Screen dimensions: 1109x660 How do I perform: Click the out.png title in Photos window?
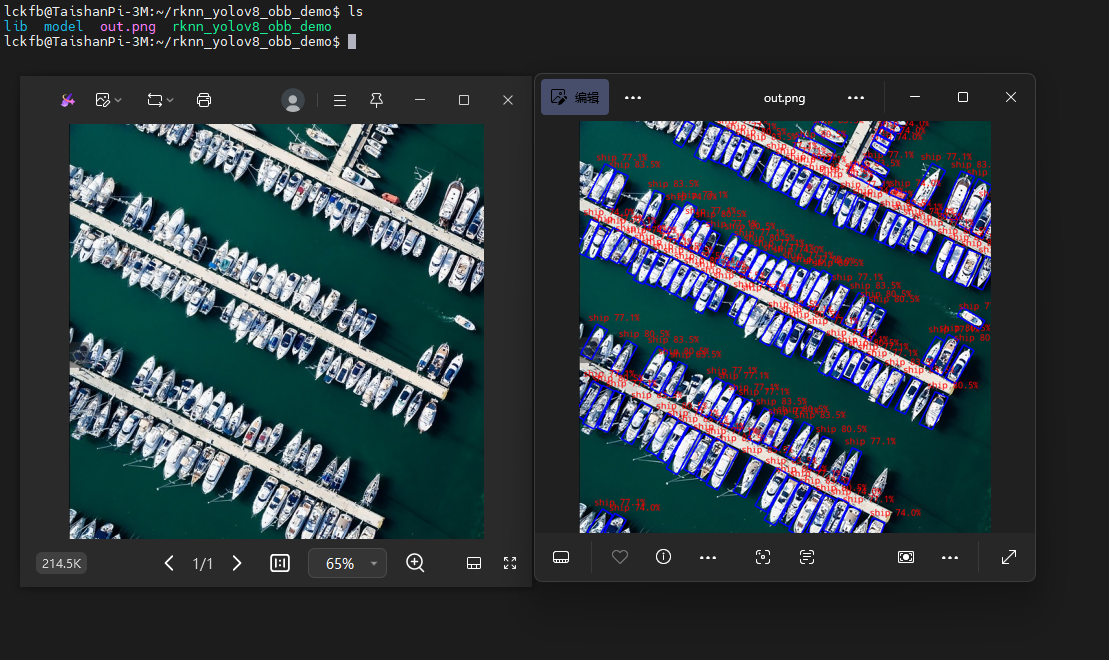(x=784, y=98)
